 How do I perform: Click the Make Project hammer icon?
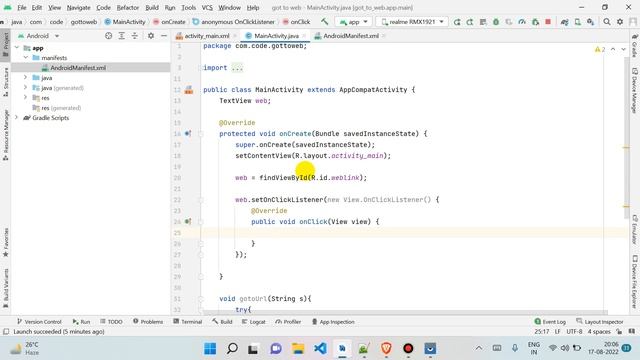click(324, 22)
